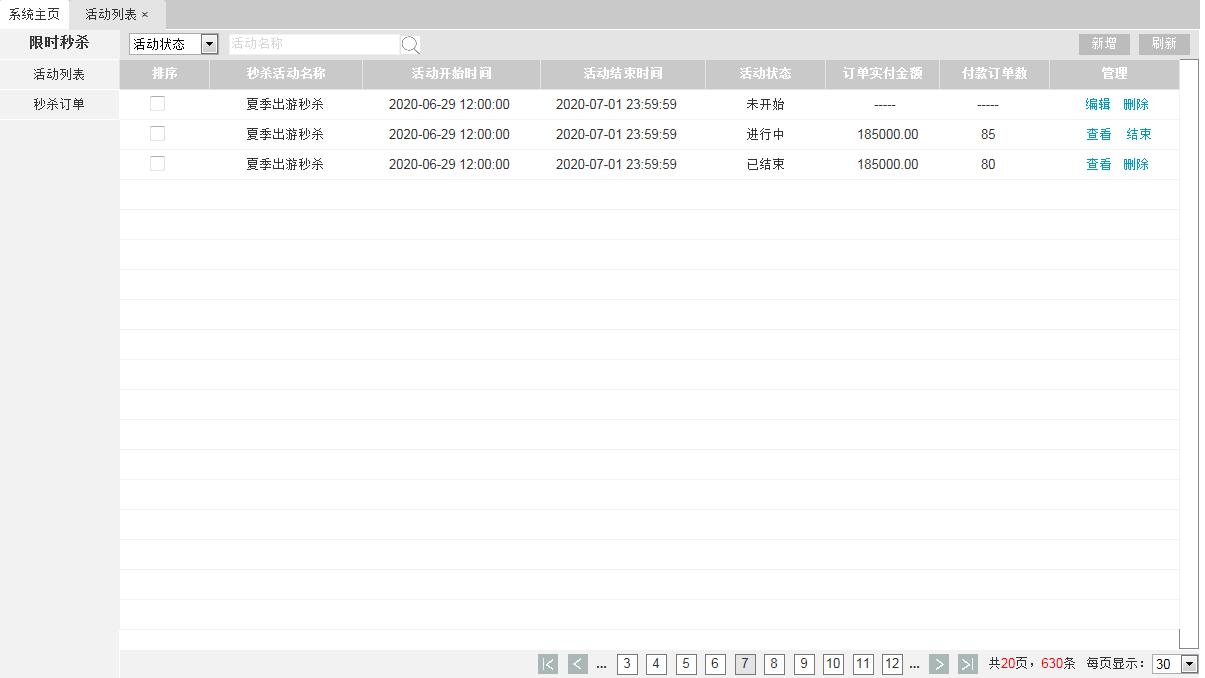Jump to last page of results
This screenshot has height=678, width=1205.
click(x=967, y=664)
